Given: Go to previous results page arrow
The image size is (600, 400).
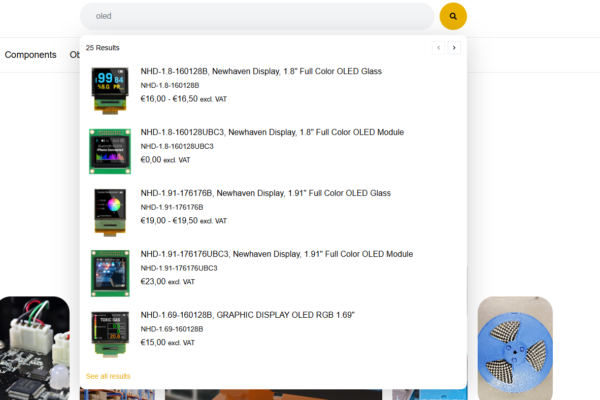Looking at the screenshot, I should [x=439, y=48].
